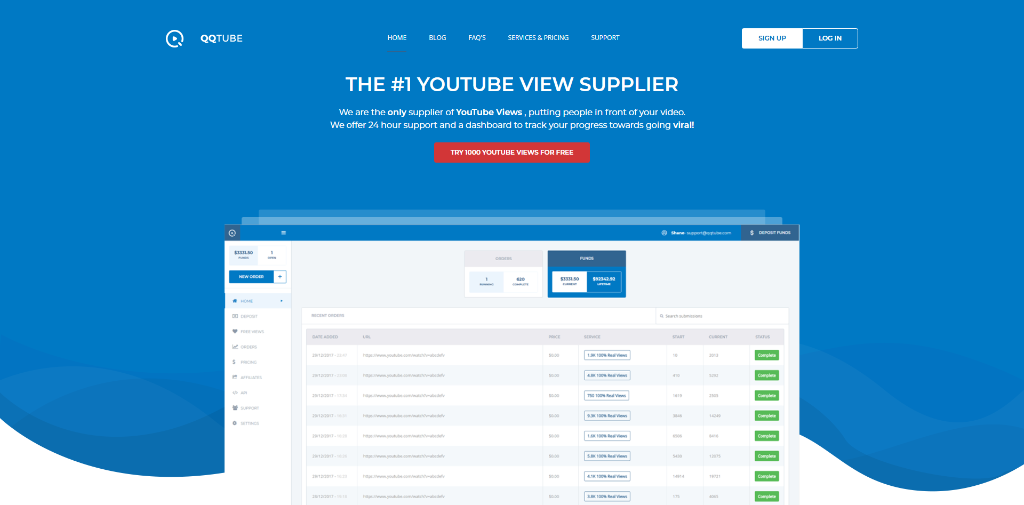Click the 5.8K 100% Real Views badge
1024x505 pixels.
(607, 456)
